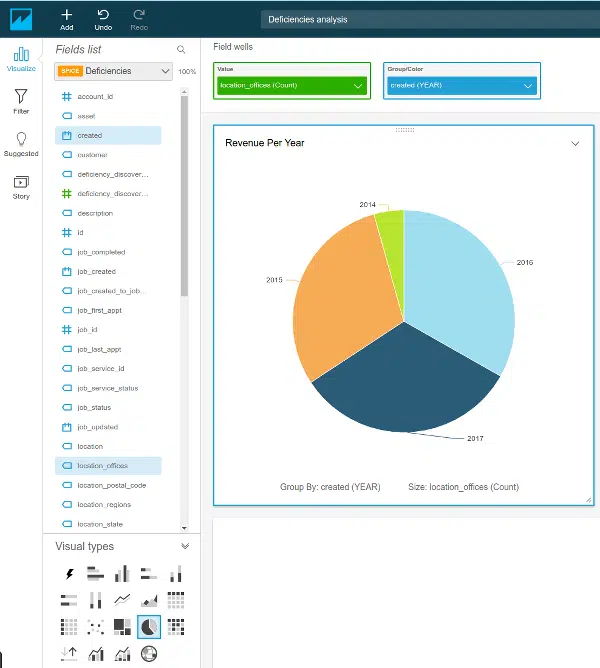This screenshot has width=600, height=668.
Task: Click the Add button in top toolbar
Action: (x=67, y=20)
